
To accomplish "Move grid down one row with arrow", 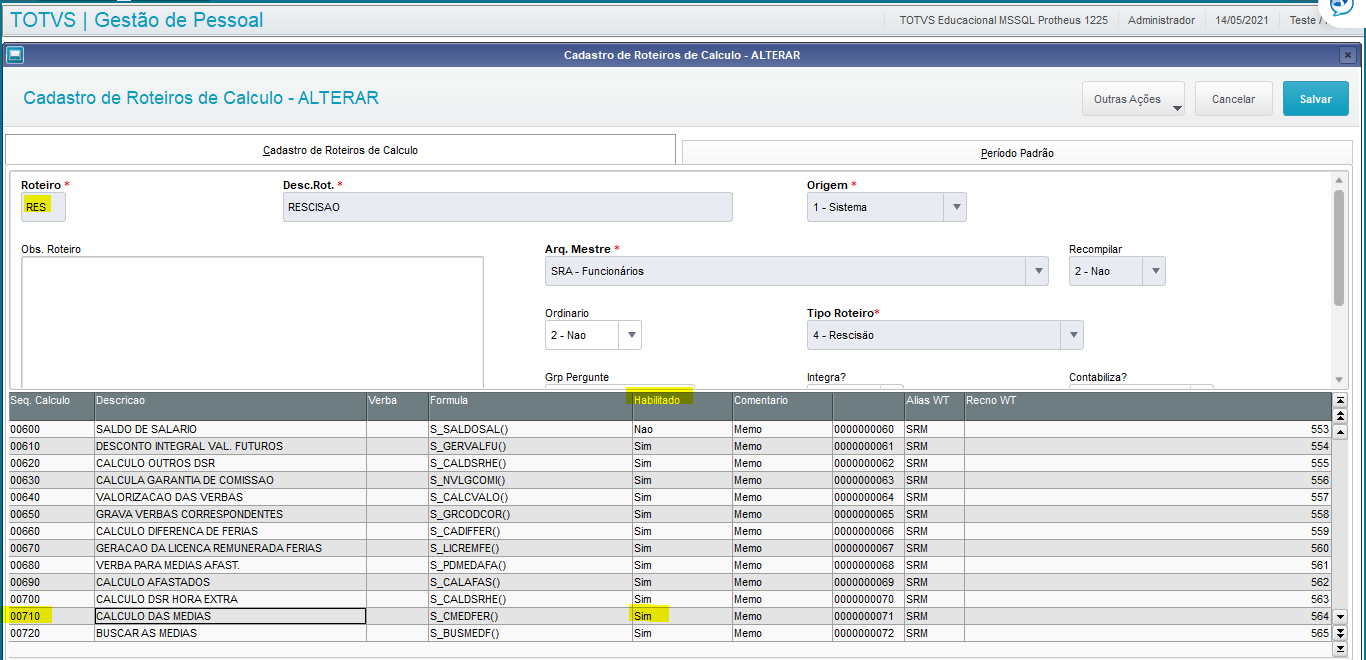I will pyautogui.click(x=1340, y=617).
